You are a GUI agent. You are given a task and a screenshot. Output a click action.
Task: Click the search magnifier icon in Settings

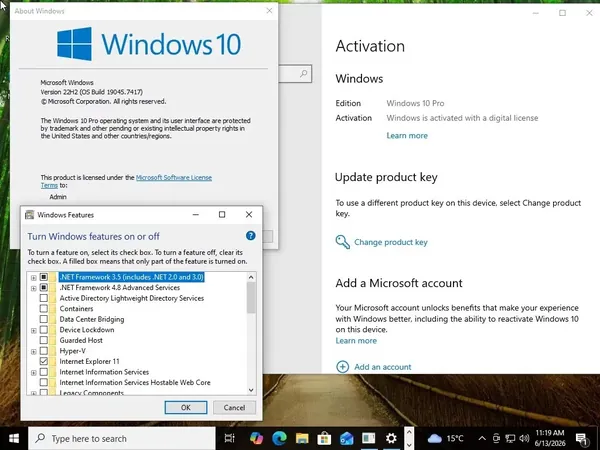pyautogui.click(x=303, y=73)
